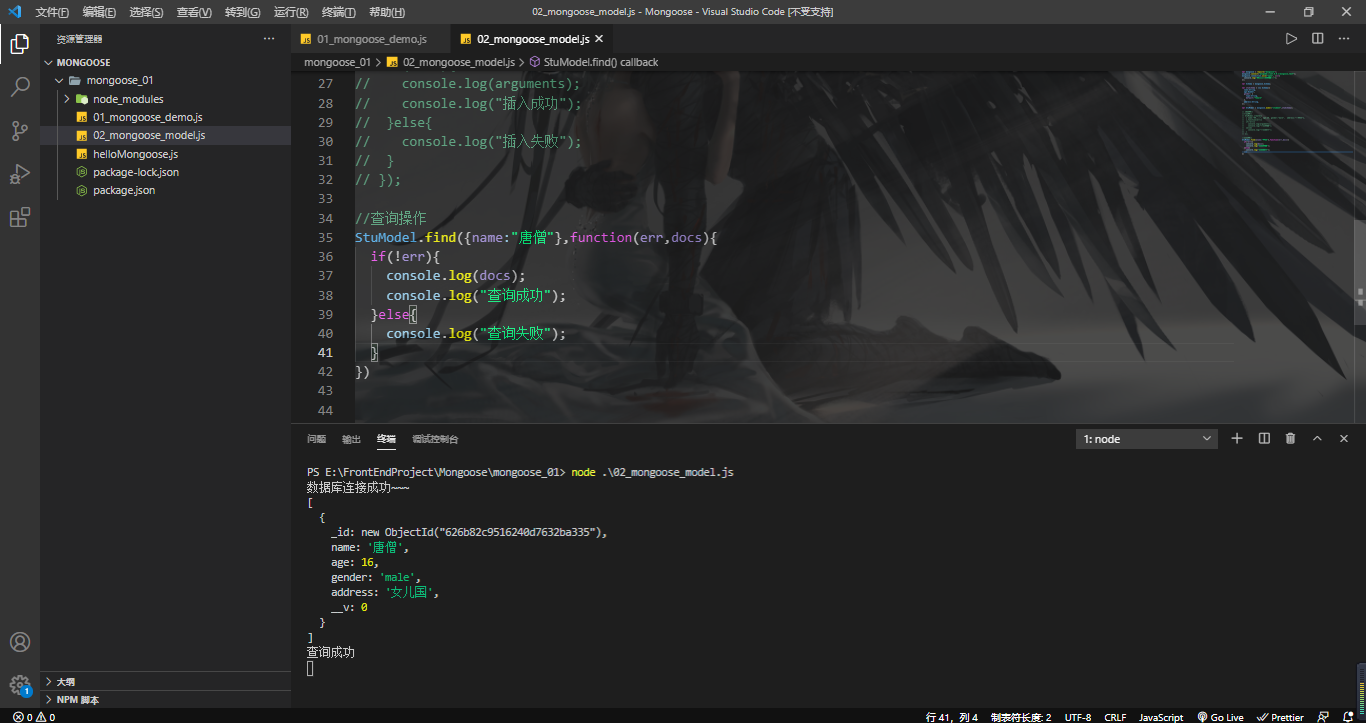Screen dimensions: 1366x723
Task: Open the 查看(V) menu
Action: click(194, 12)
